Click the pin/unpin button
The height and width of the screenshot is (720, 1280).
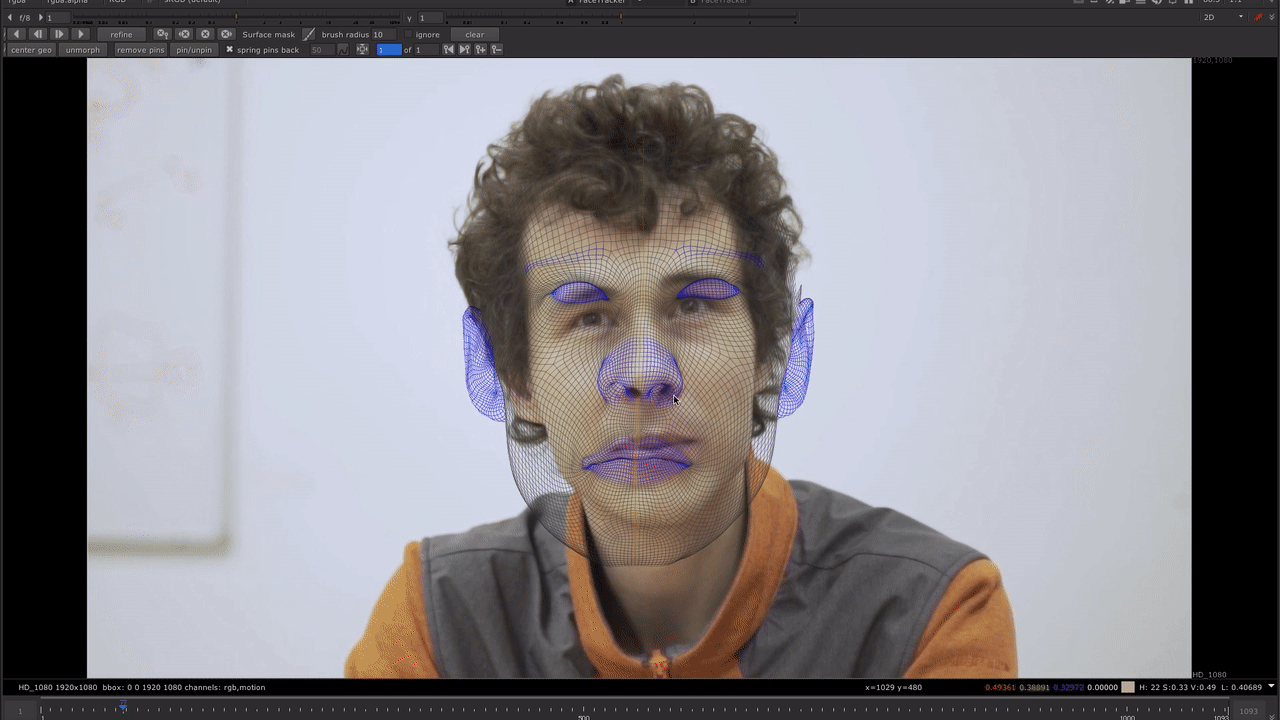(x=194, y=50)
